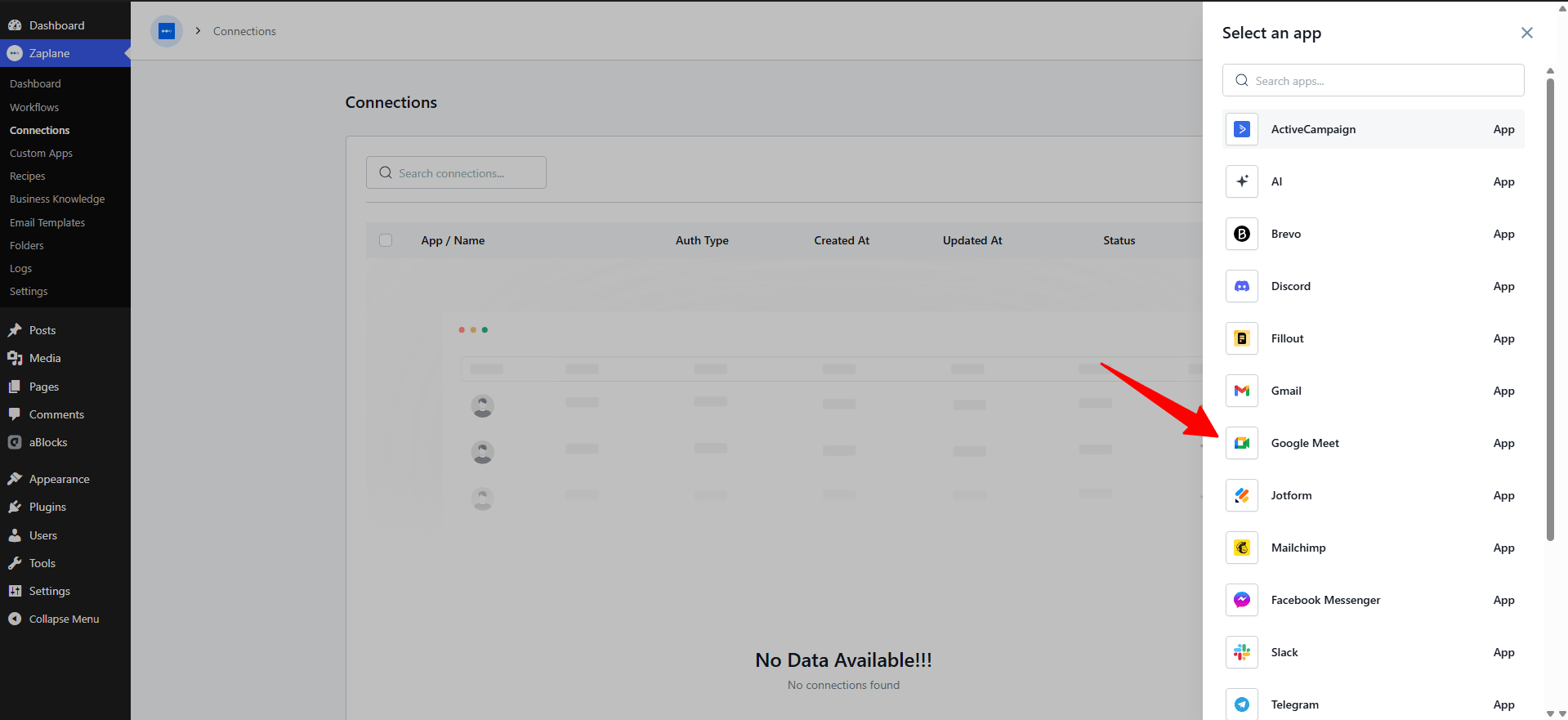Go to Email Templates submenu
Screen dimensions: 1568x720
[x=47, y=222]
